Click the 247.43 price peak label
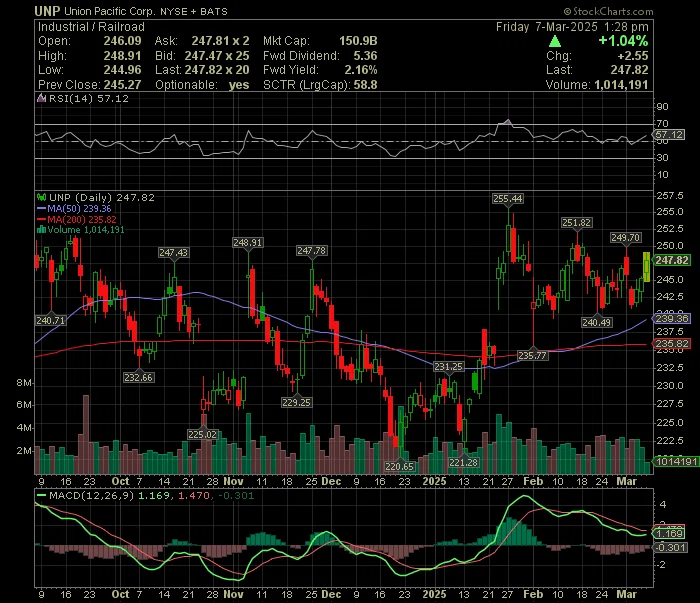Screen dimensions: 700x603 pyautogui.click(x=174, y=252)
